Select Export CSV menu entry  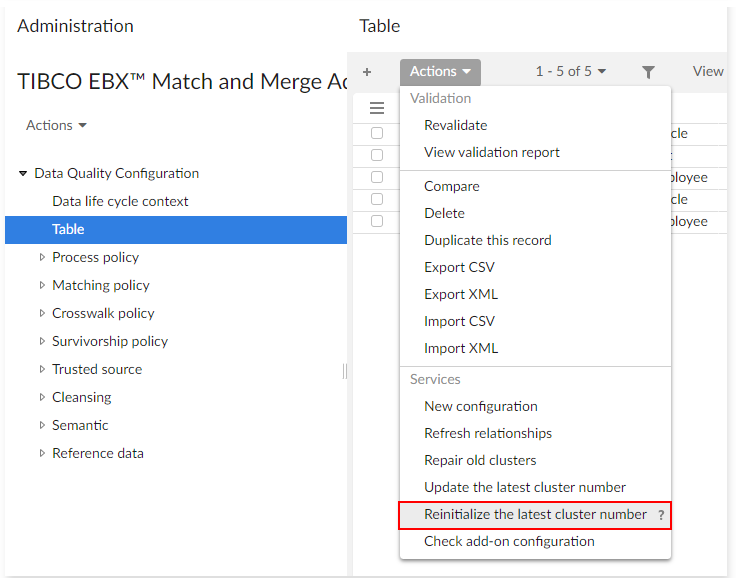(459, 267)
